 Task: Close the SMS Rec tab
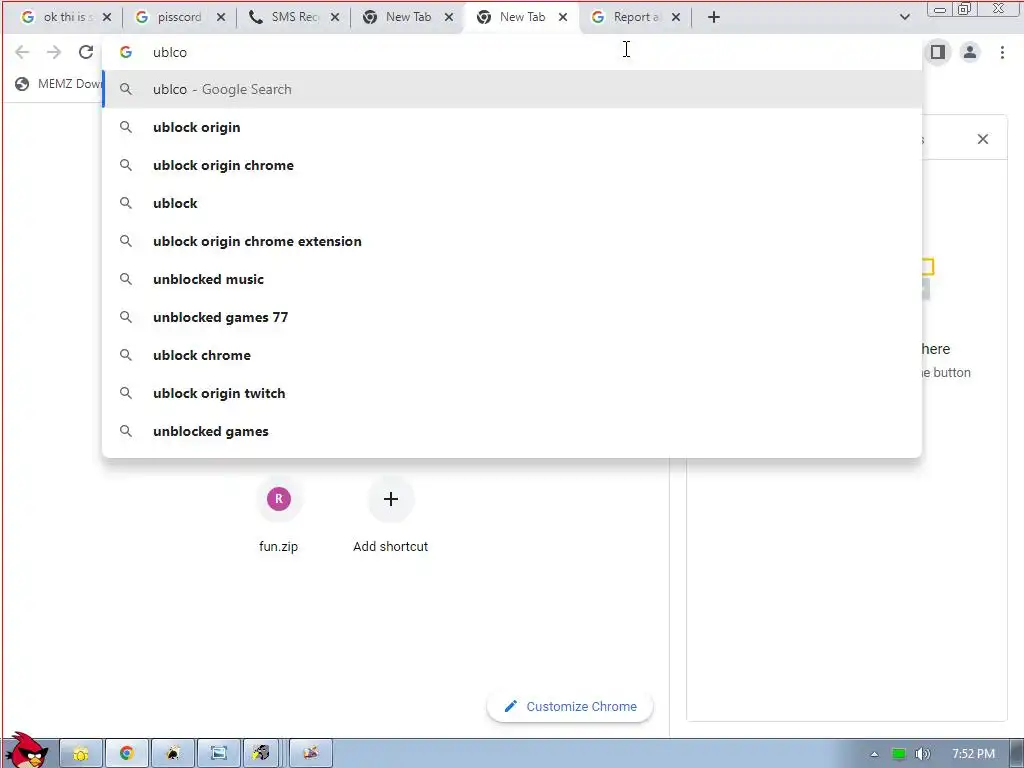tap(335, 18)
